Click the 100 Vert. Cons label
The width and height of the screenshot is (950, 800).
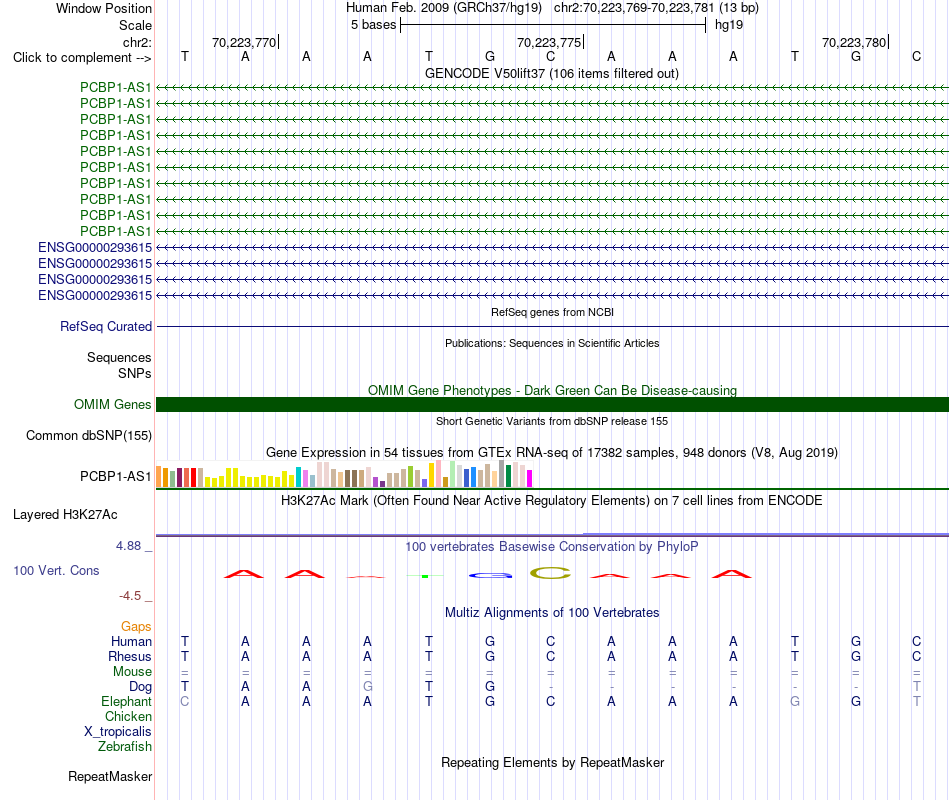[56, 570]
